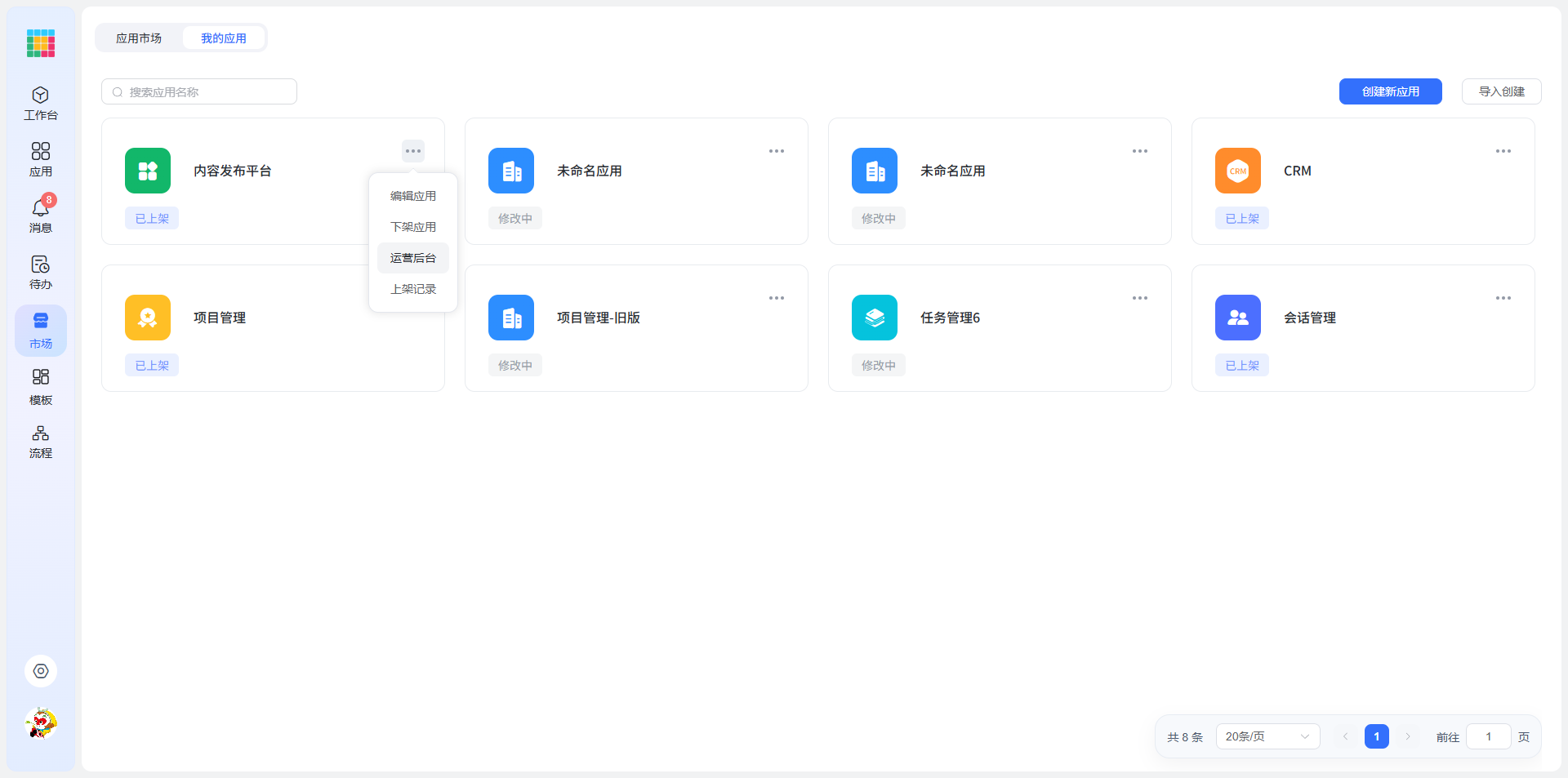Select 运营后台 from the context menu
Viewport: 1568px width, 778px height.
point(413,258)
